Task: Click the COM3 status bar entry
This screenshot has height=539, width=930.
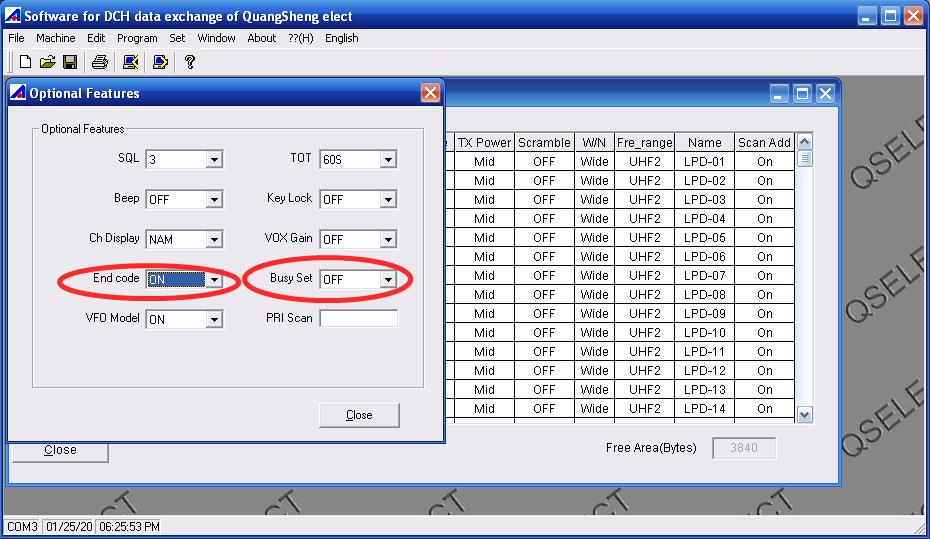Action: click(22, 527)
